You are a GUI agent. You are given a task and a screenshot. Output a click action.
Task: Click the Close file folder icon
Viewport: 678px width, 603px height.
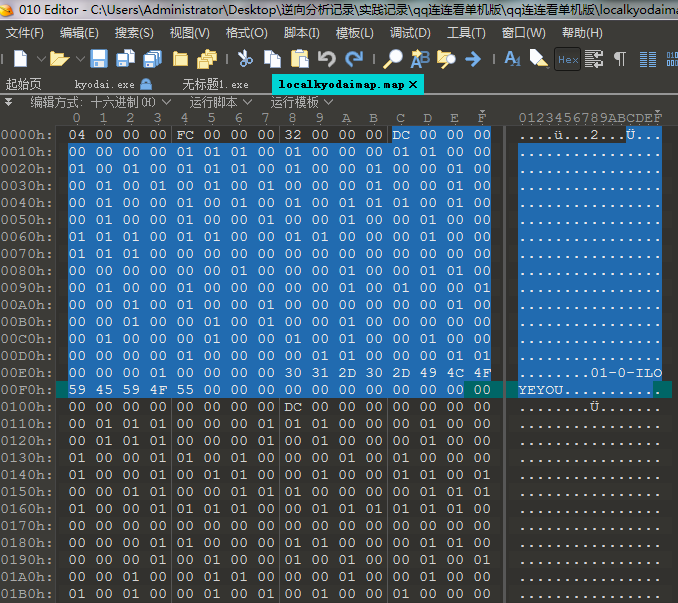click(180, 59)
